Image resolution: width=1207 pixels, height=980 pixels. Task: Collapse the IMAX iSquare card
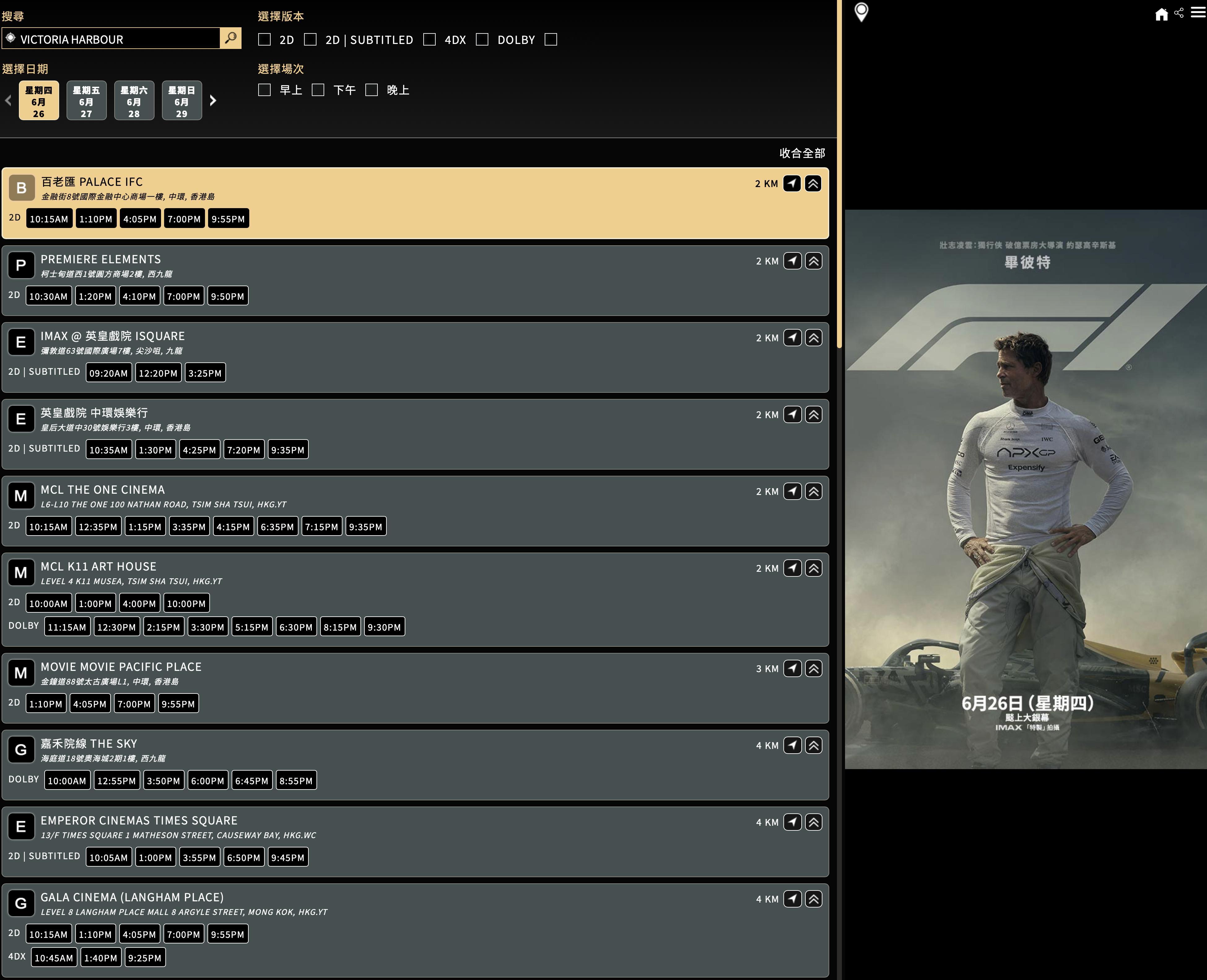[814, 338]
